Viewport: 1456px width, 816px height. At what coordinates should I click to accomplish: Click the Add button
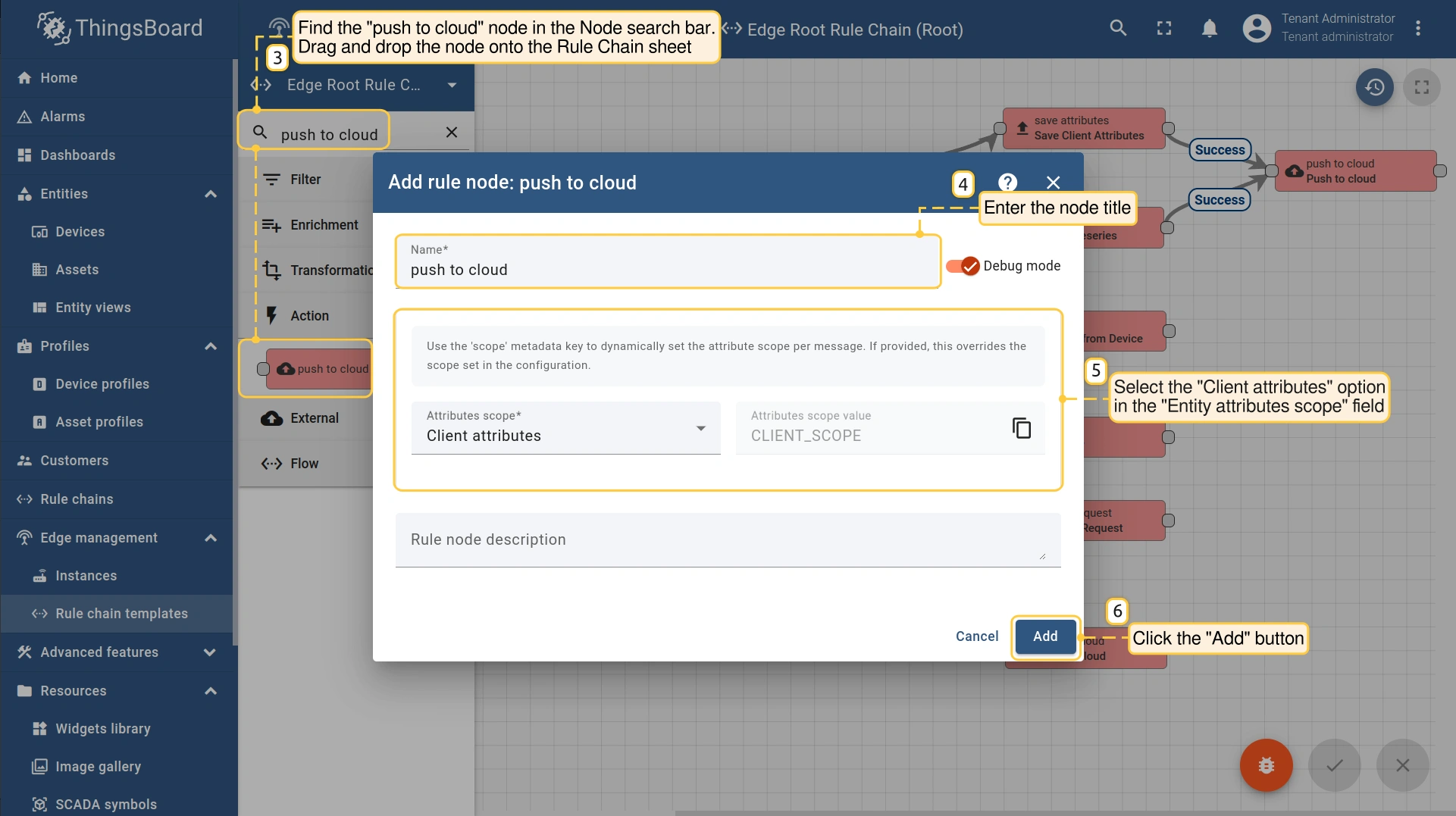pyautogui.click(x=1044, y=636)
